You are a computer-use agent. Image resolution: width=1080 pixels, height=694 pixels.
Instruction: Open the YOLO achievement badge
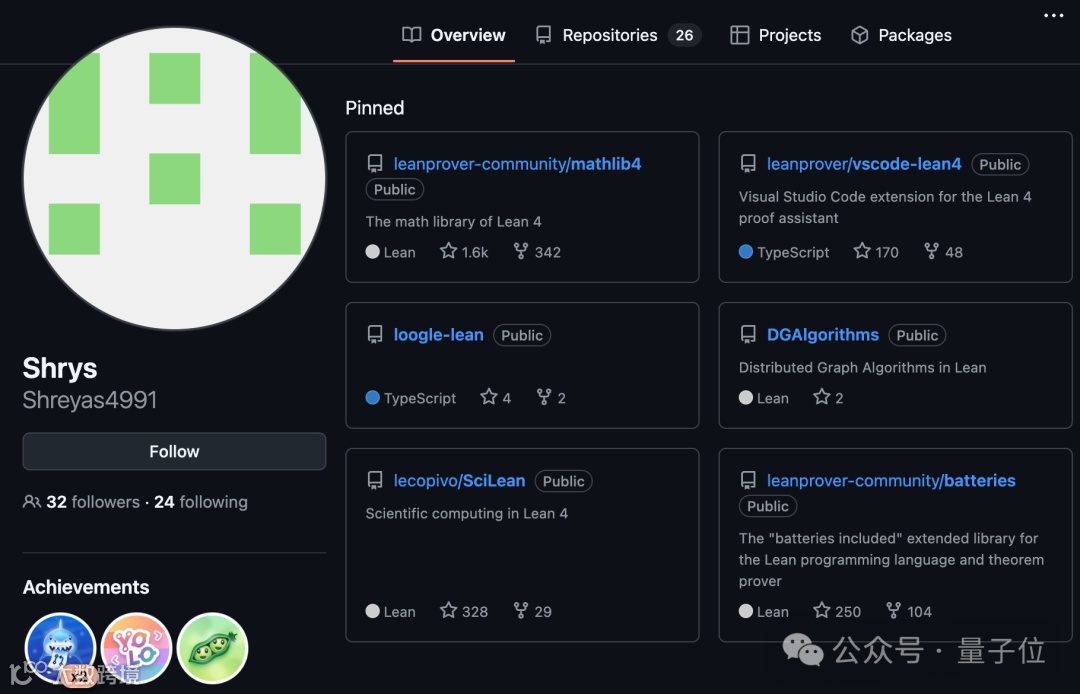pyautogui.click(x=136, y=649)
